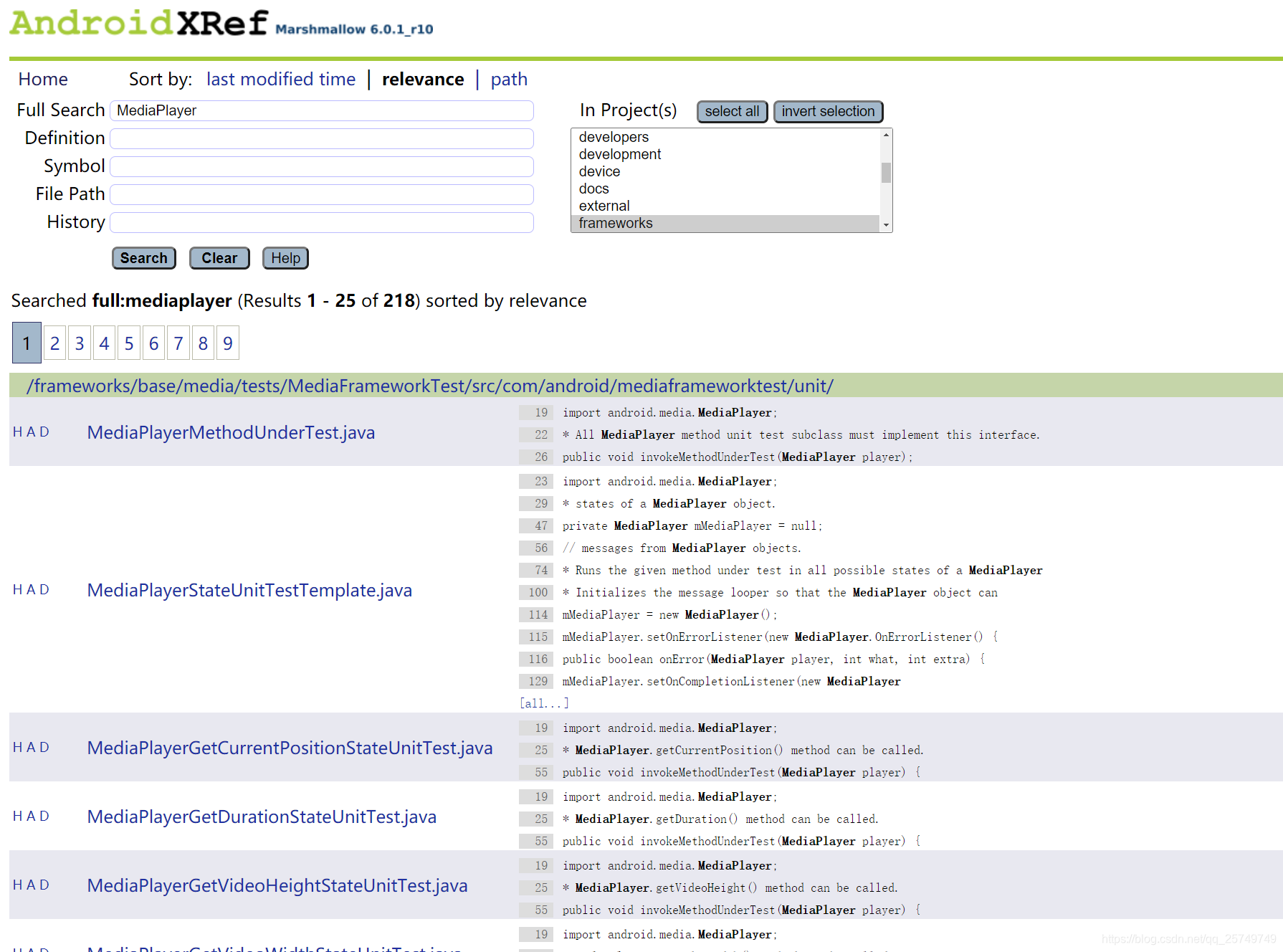Open MediaPlayerStateUnitTestTemplate.java file

(x=249, y=590)
